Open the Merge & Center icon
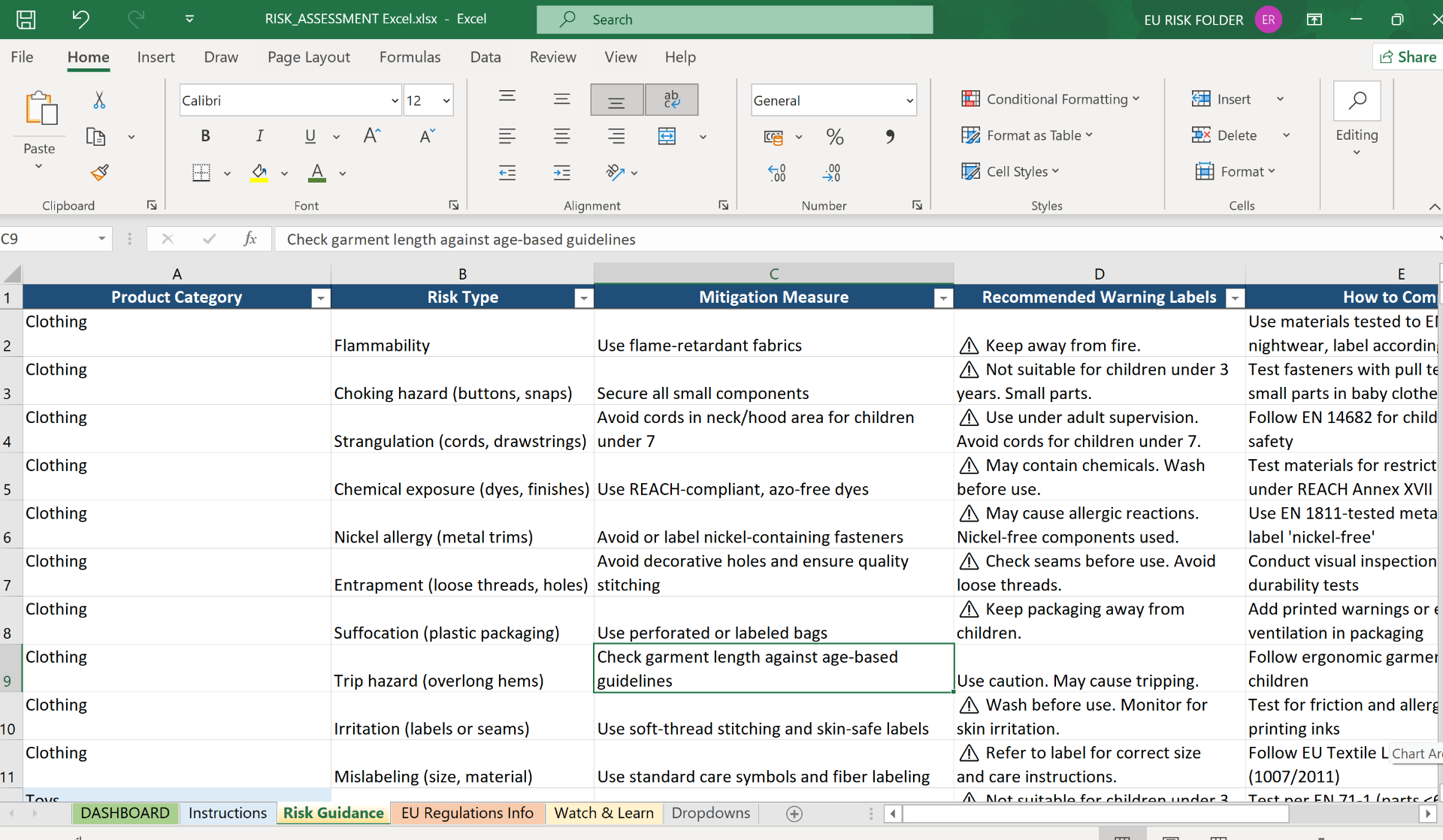The image size is (1443, 840). pyautogui.click(x=667, y=136)
